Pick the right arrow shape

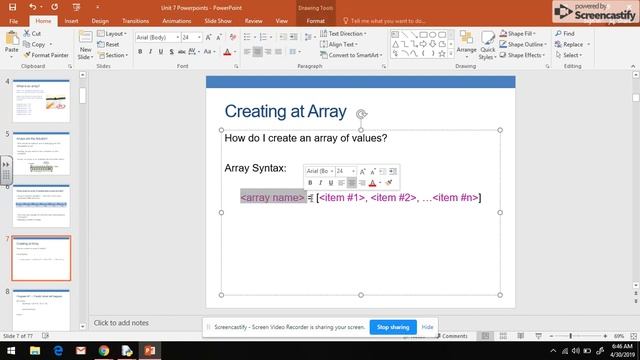click(423, 44)
